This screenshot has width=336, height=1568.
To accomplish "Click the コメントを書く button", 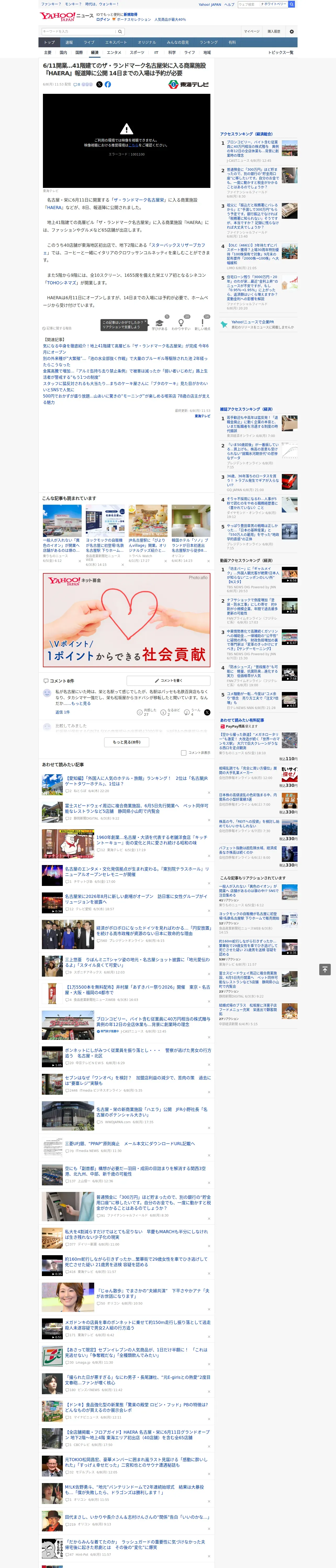I will coord(168,681).
